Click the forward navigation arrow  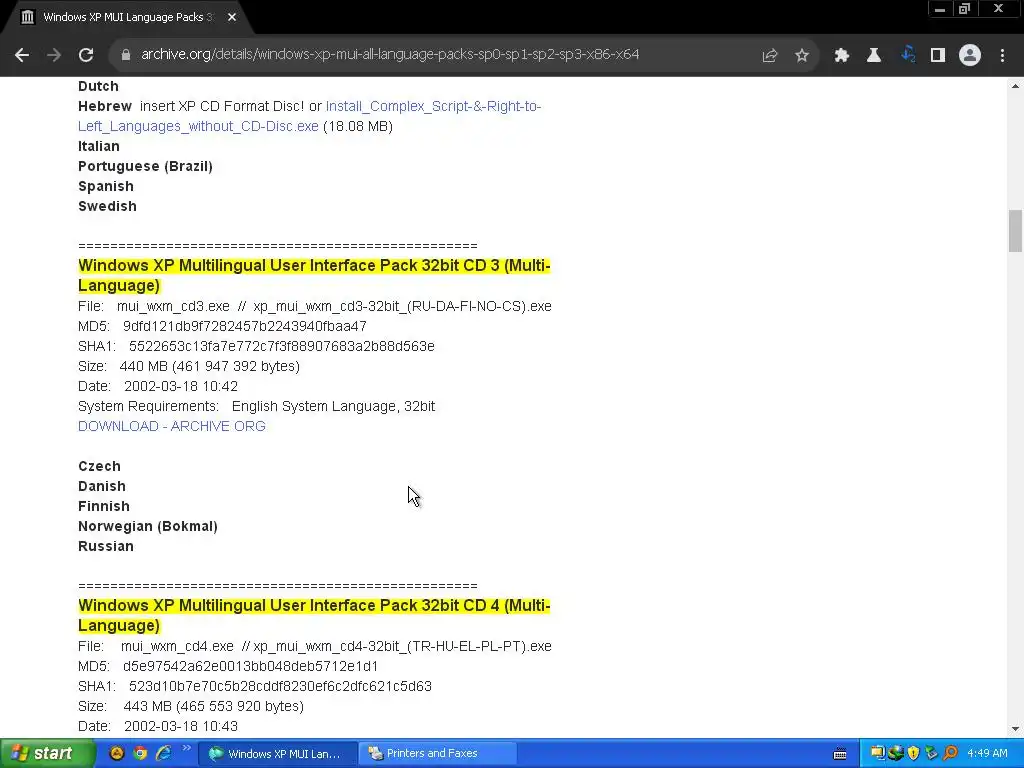point(54,55)
